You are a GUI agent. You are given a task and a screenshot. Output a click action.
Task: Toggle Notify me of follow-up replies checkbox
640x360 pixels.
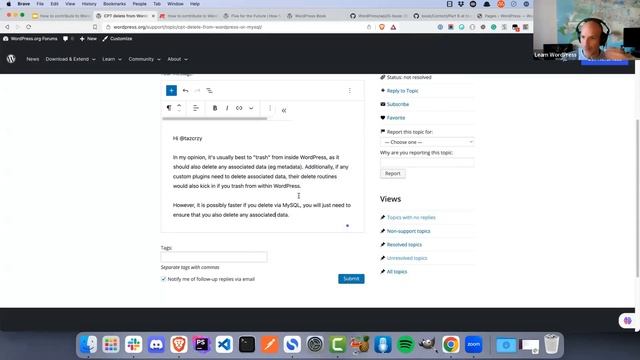click(163, 279)
